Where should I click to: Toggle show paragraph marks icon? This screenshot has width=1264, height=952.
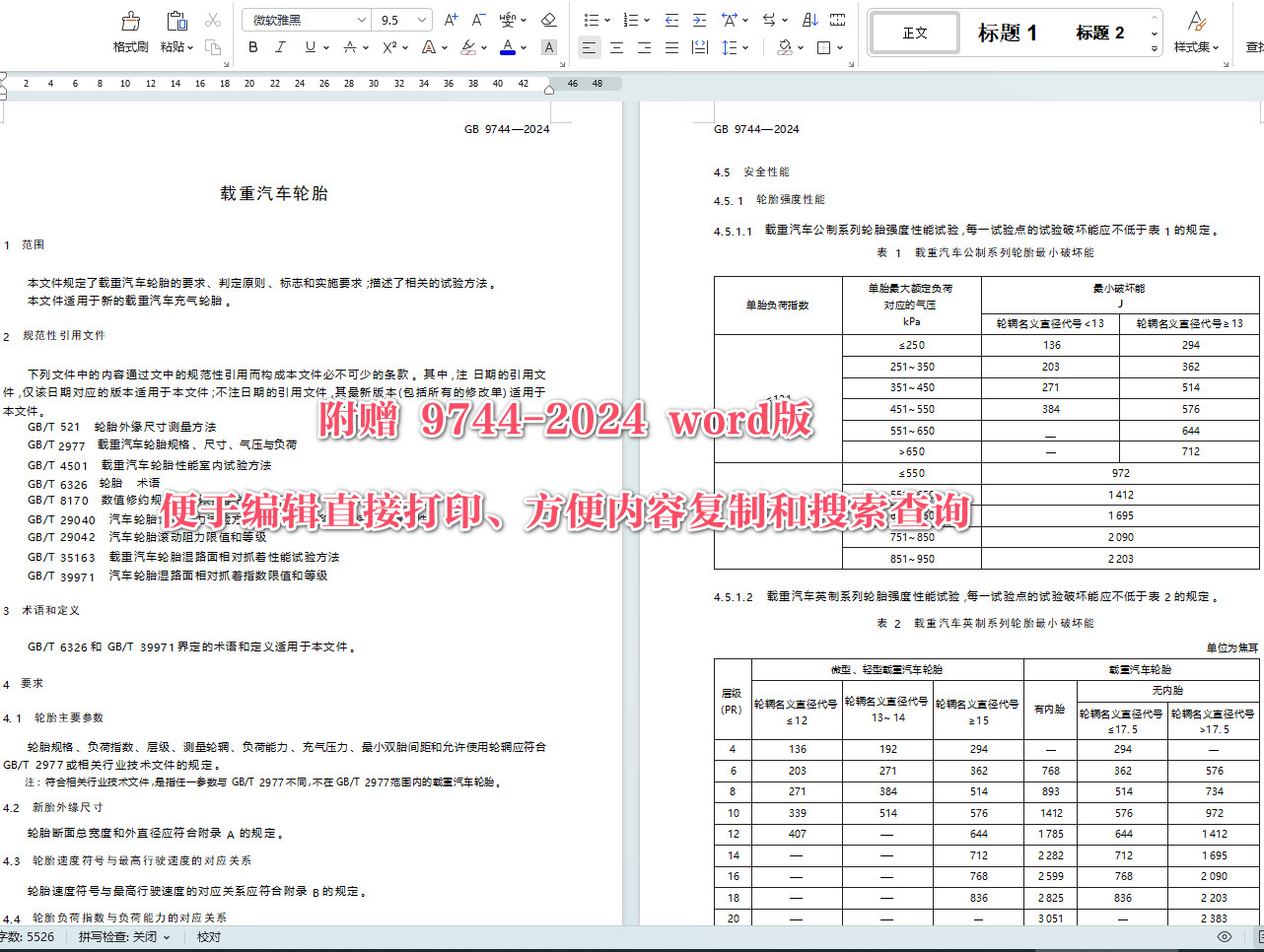(837, 20)
